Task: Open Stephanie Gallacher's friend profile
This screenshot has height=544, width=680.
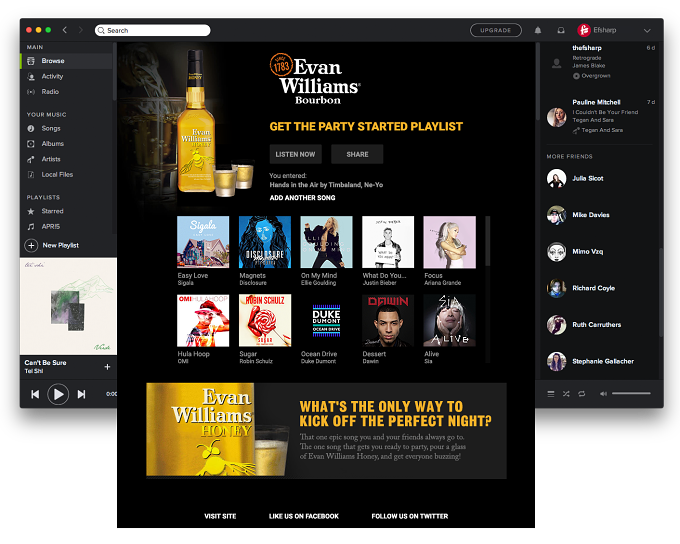Action: tap(603, 361)
